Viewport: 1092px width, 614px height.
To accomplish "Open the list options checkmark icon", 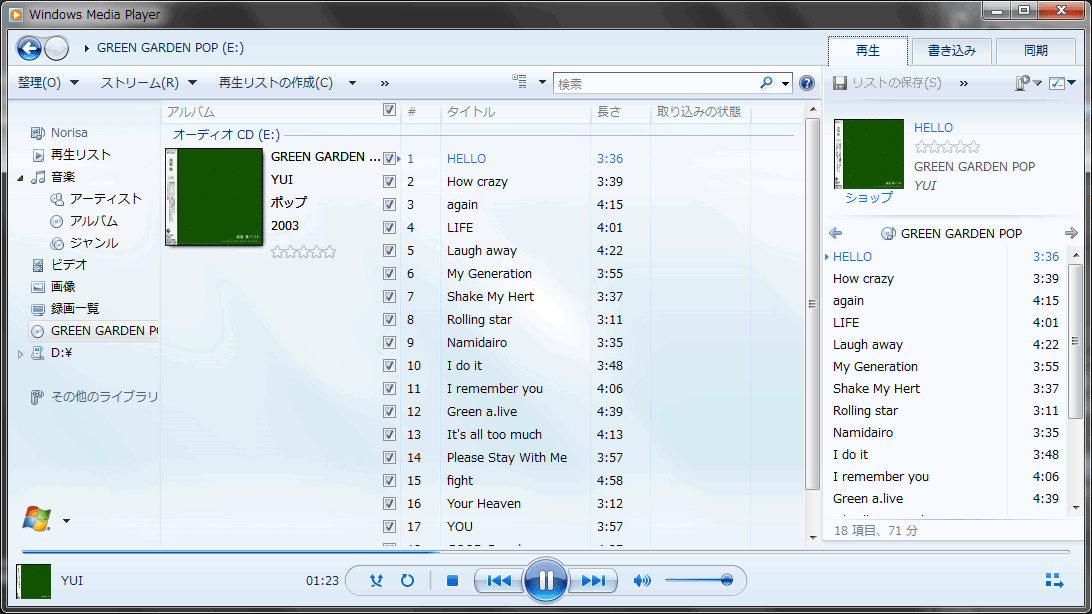I will click(1057, 83).
